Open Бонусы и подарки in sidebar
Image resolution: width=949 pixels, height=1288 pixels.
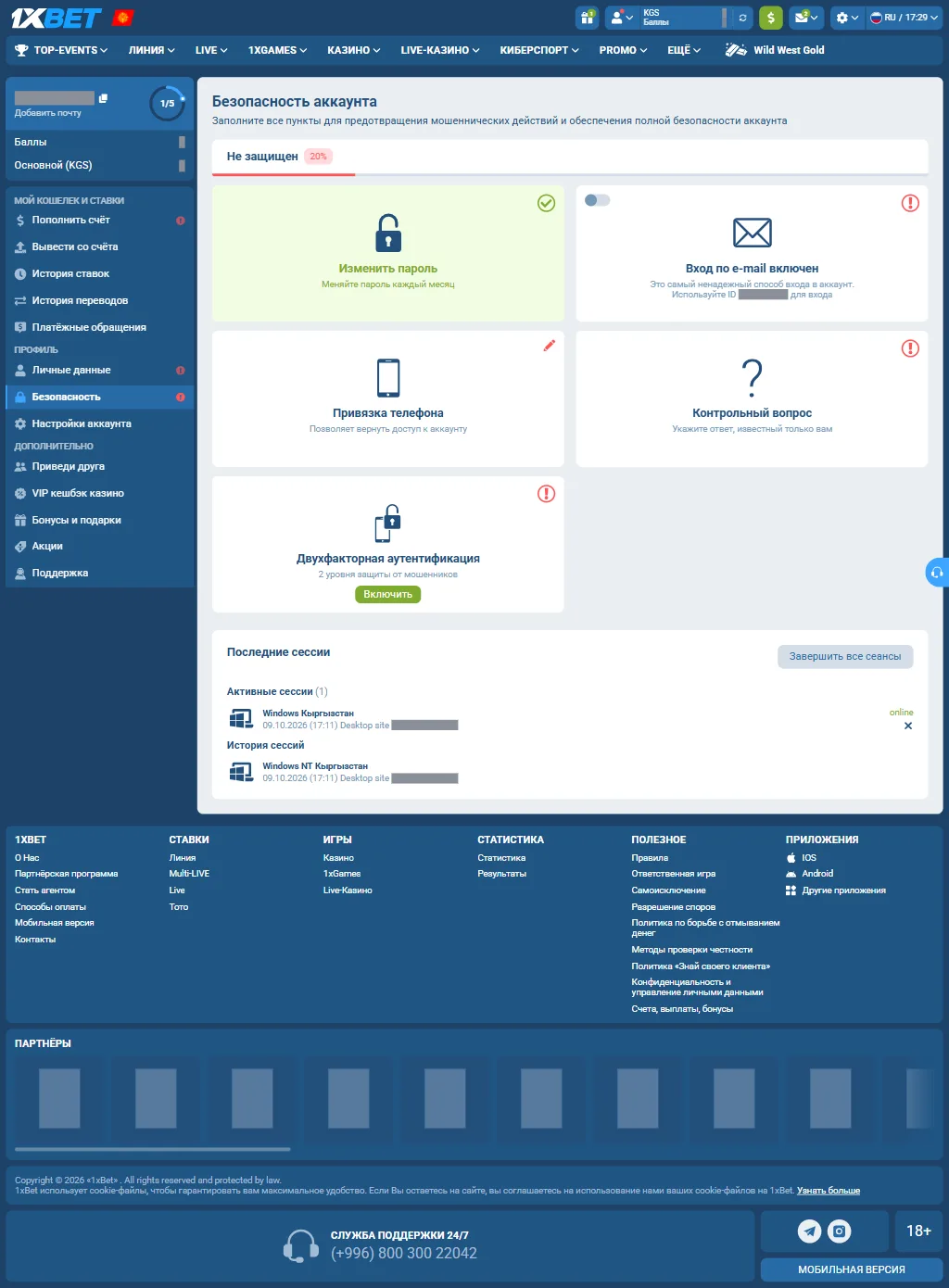[100, 521]
